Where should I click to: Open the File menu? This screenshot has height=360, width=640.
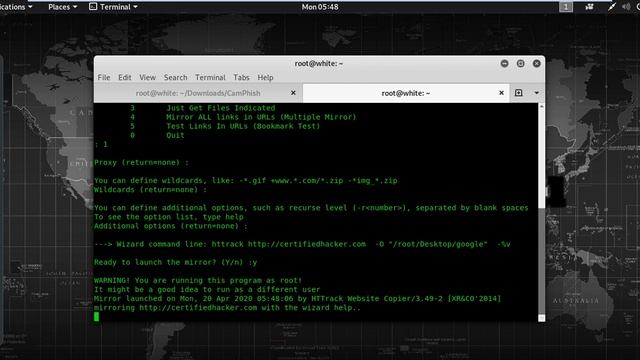point(104,78)
